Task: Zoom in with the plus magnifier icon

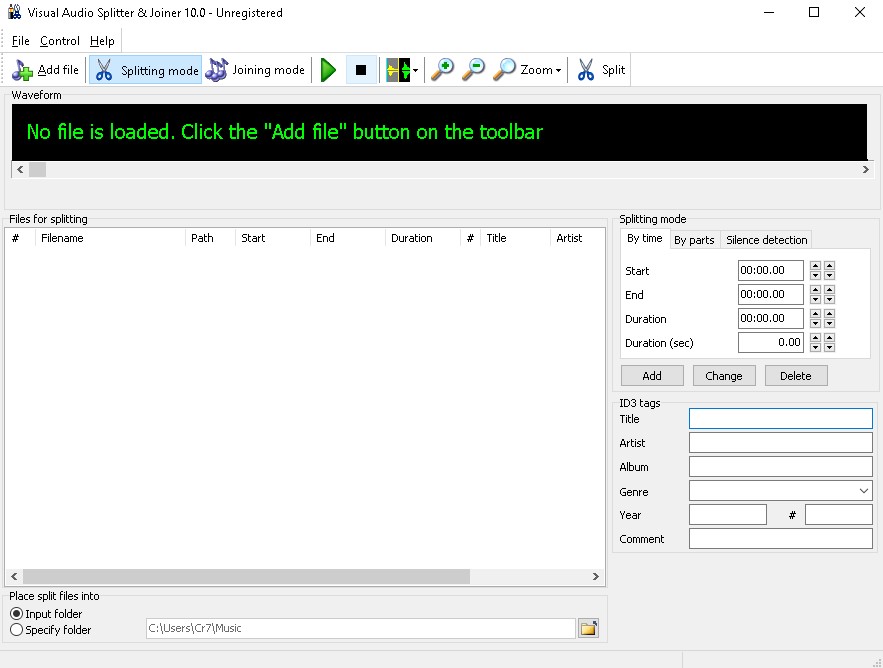Action: click(443, 70)
